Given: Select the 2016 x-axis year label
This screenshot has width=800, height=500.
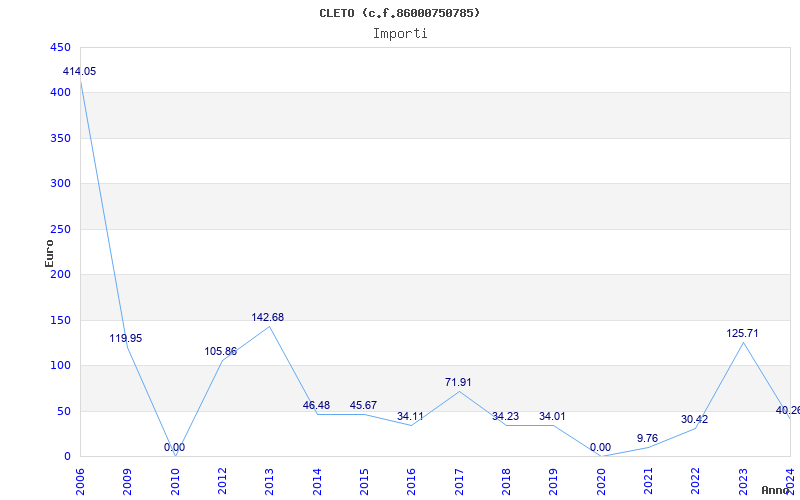Looking at the screenshot, I should pyautogui.click(x=412, y=482).
